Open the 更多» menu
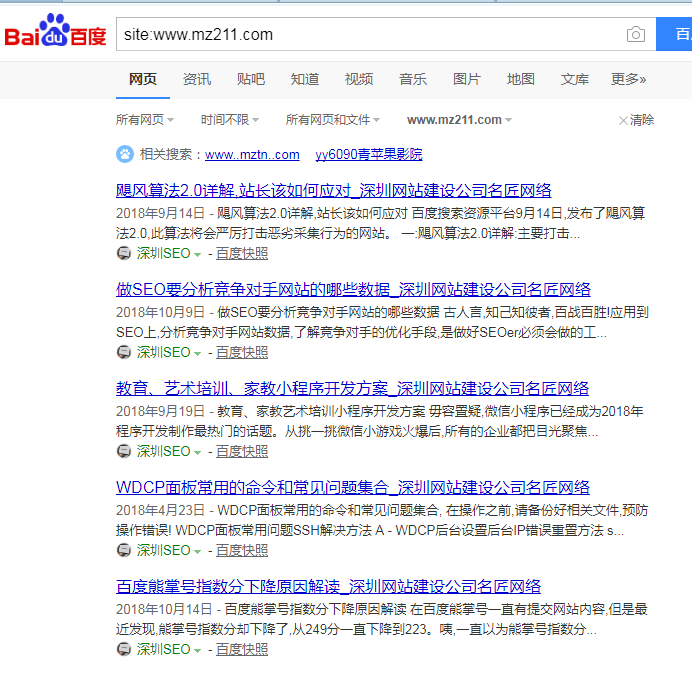The height and width of the screenshot is (677, 692). coord(628,79)
